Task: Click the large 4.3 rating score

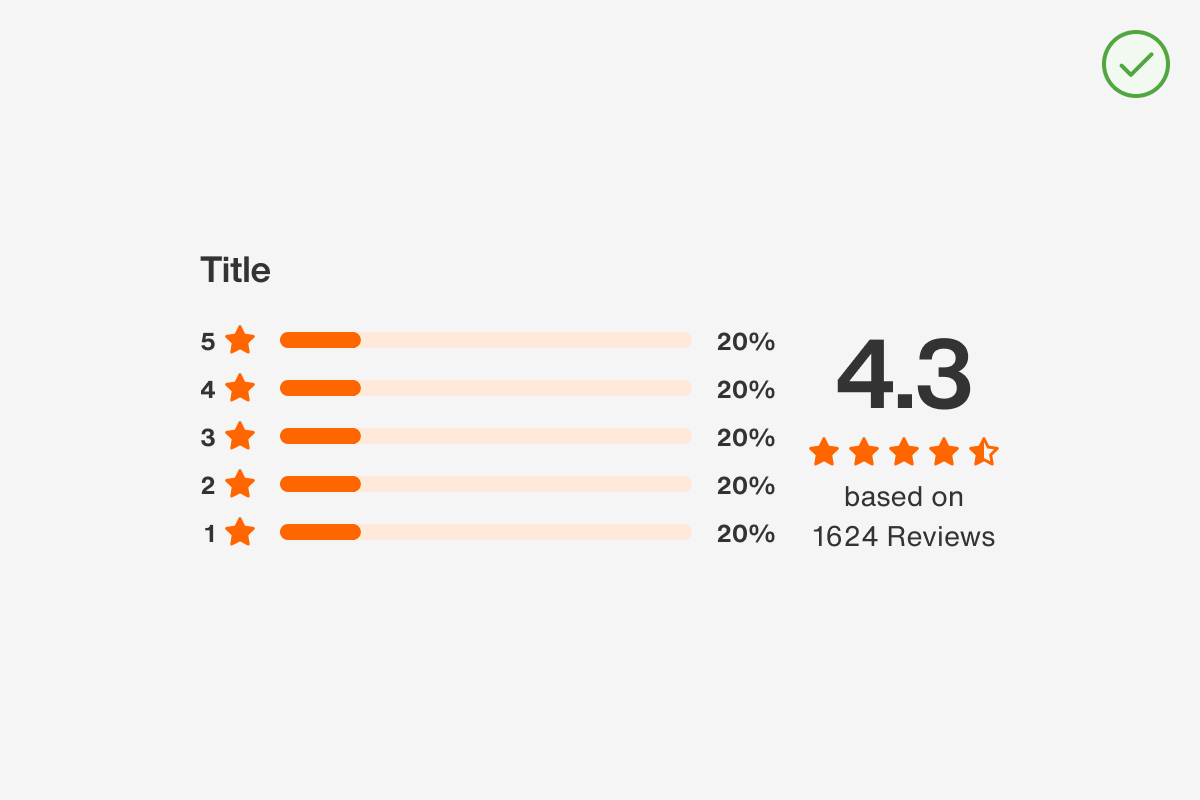Action: [x=903, y=376]
